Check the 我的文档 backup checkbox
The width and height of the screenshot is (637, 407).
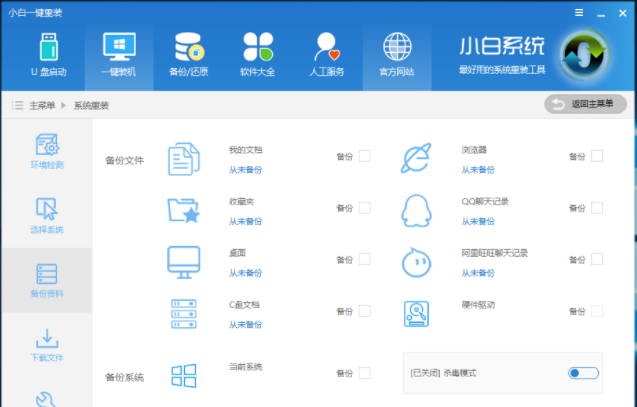[x=364, y=156]
